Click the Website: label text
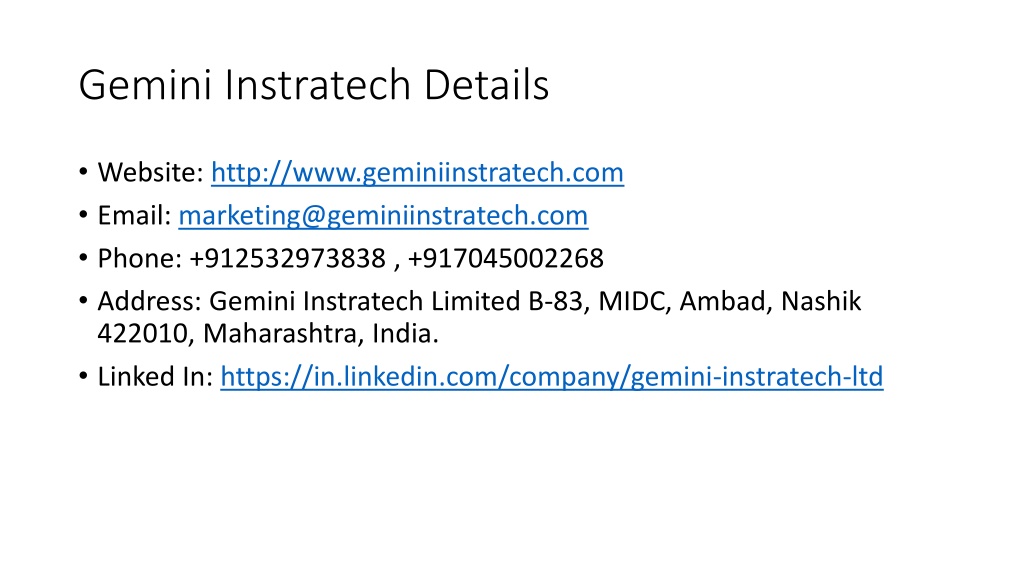1024x576 pixels. (x=151, y=173)
